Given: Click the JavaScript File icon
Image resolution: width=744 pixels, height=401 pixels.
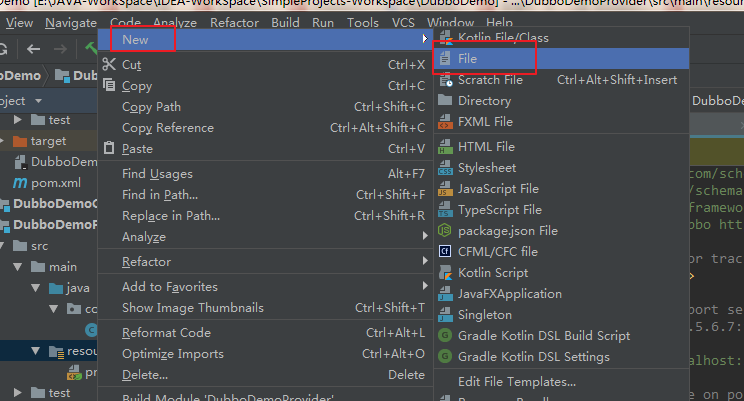Looking at the screenshot, I should pyautogui.click(x=446, y=189).
